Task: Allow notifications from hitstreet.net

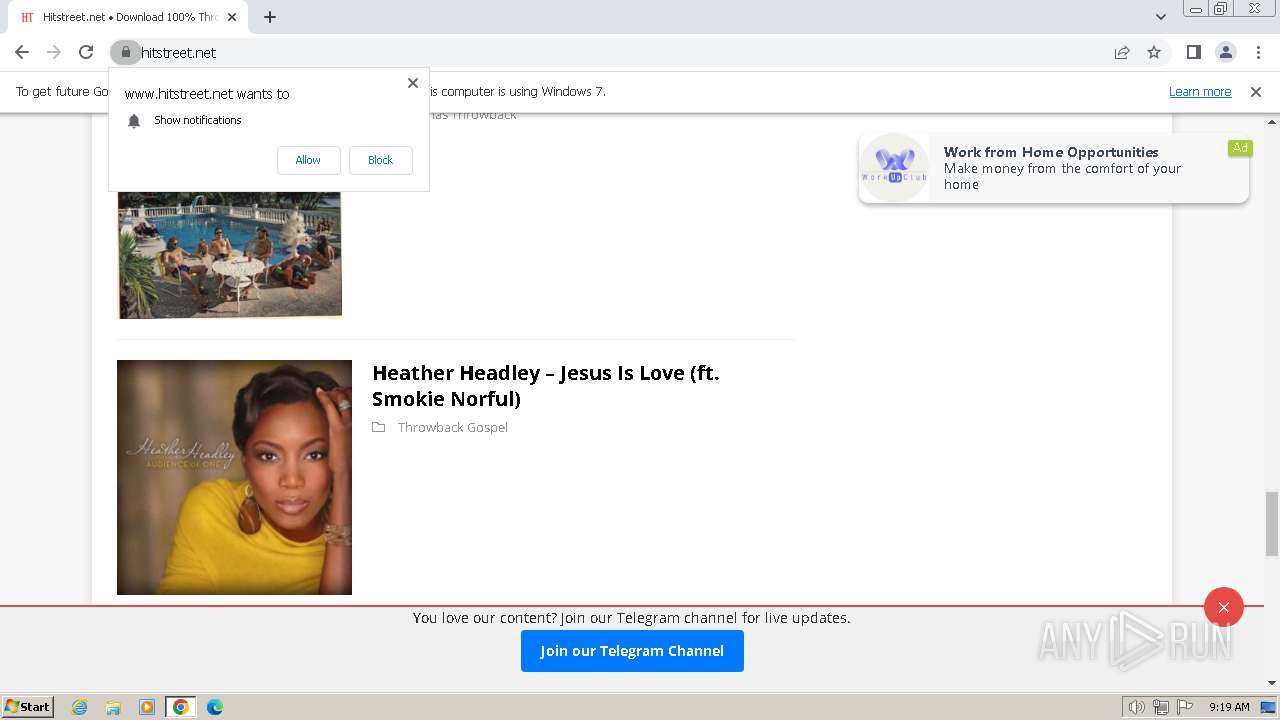Action: coord(308,160)
